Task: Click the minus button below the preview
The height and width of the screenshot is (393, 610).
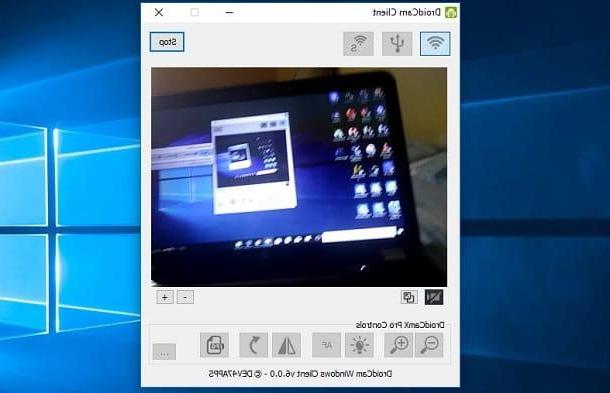Action: [185, 297]
